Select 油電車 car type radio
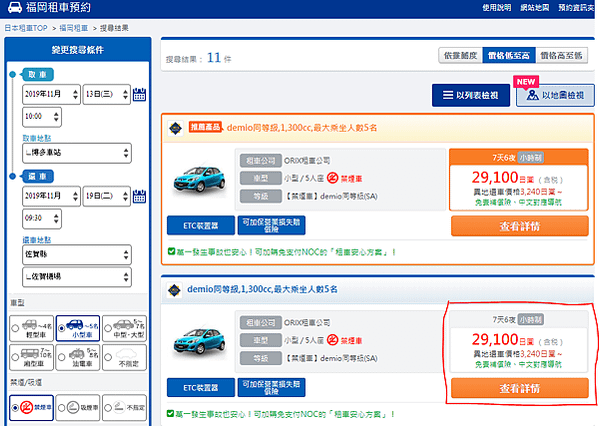Image resolution: width=599 pixels, height=426 pixels. pos(62,357)
